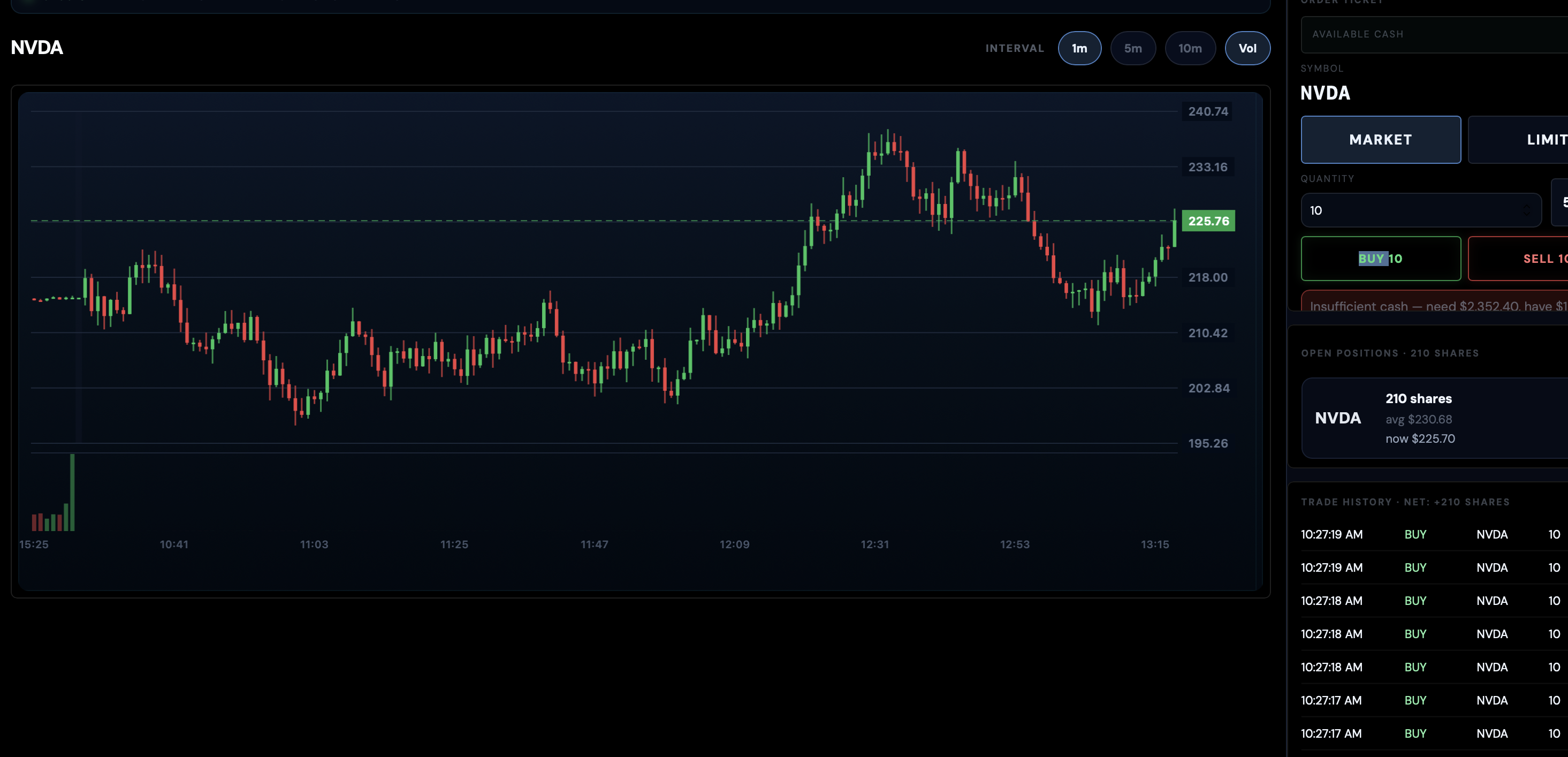Click the NVDA symbol in order ticket

pos(1325,93)
